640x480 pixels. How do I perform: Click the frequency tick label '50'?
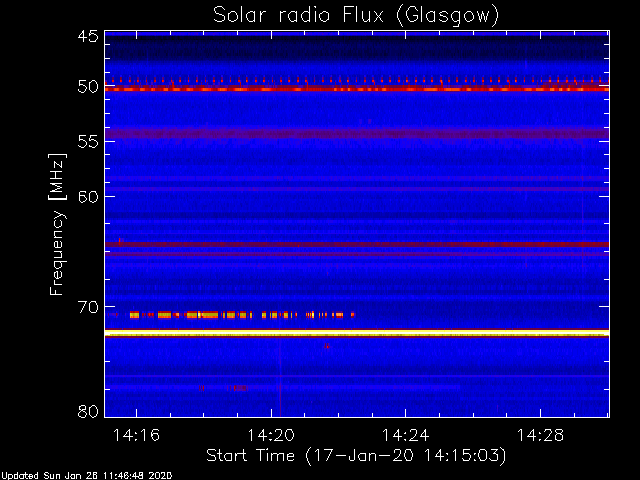point(88,87)
